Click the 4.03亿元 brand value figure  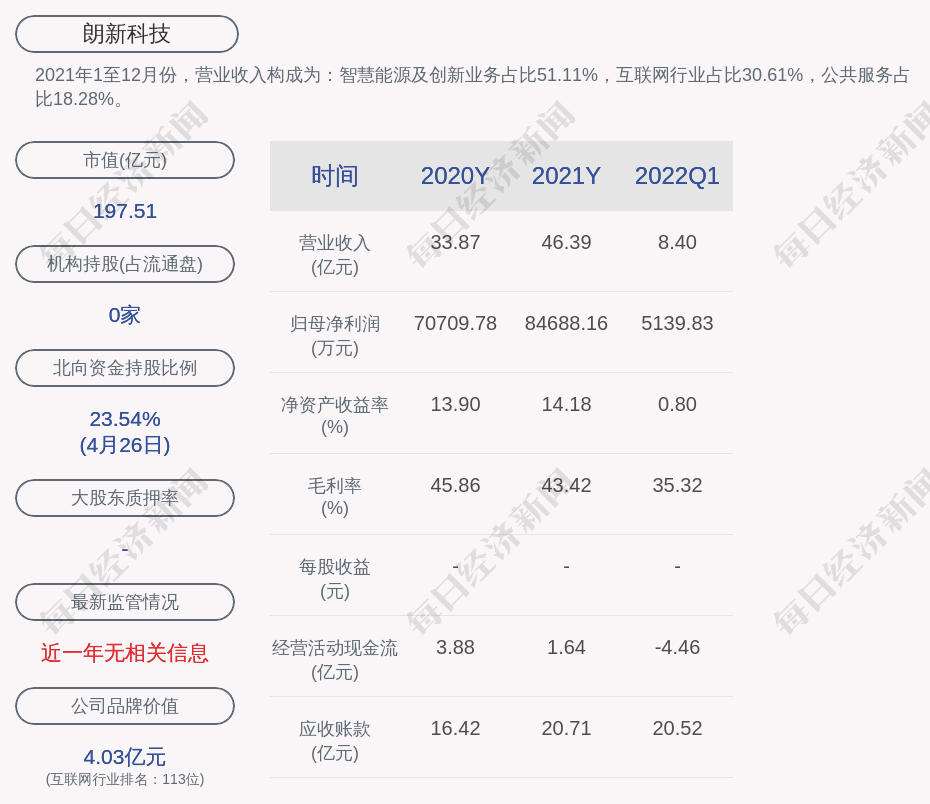coord(125,757)
